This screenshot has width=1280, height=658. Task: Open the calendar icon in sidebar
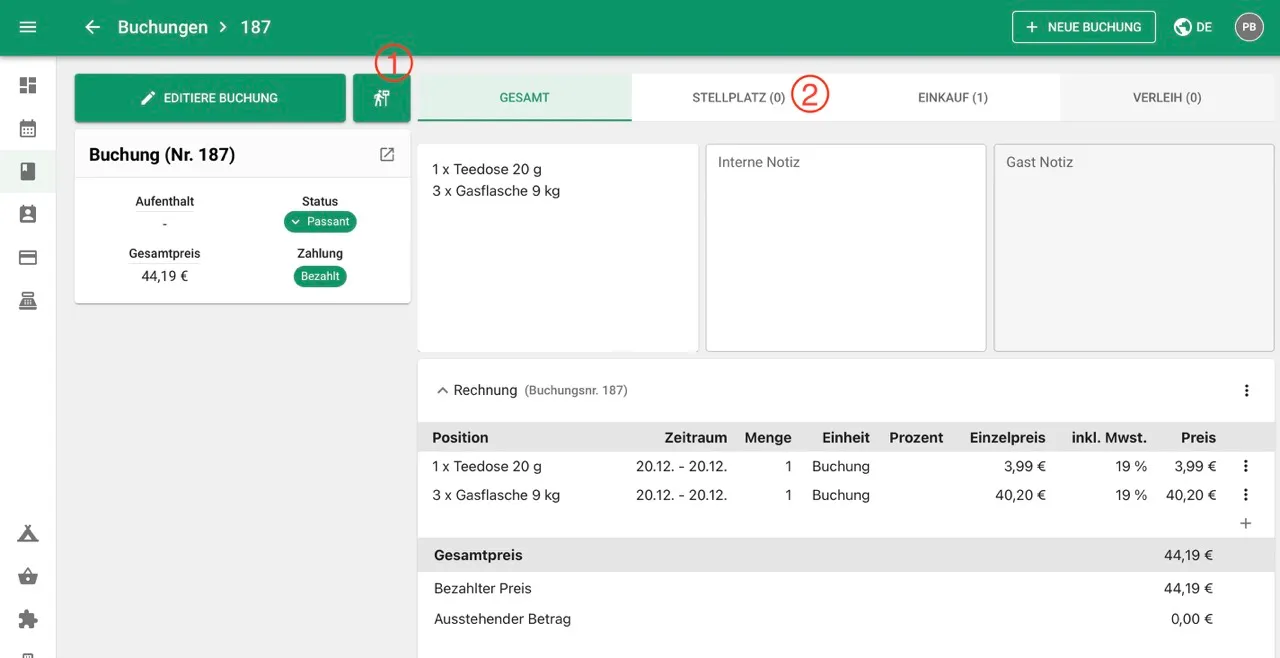pos(28,128)
